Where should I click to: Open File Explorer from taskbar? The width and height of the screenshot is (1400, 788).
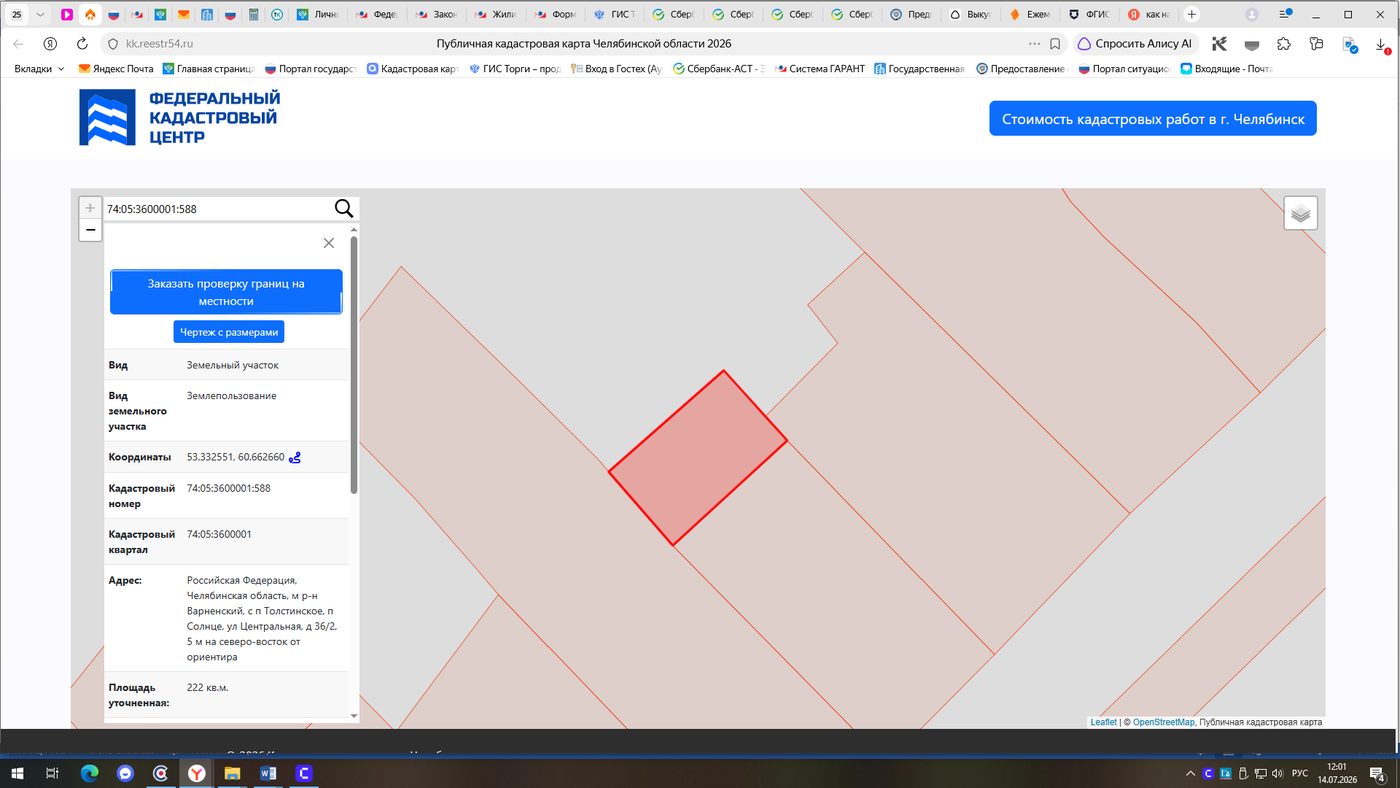(232, 773)
